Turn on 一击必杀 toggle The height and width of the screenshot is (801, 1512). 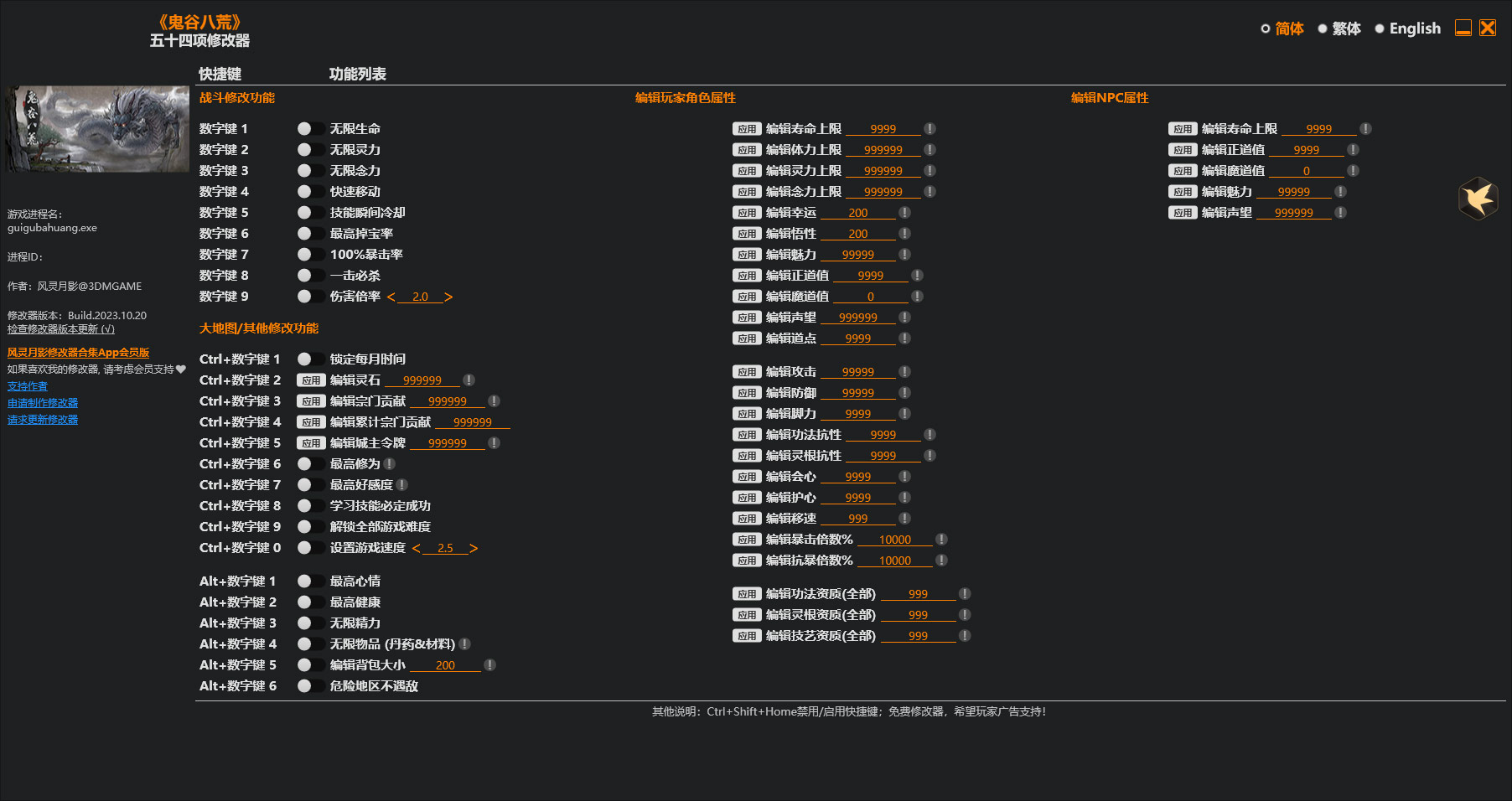click(310, 276)
